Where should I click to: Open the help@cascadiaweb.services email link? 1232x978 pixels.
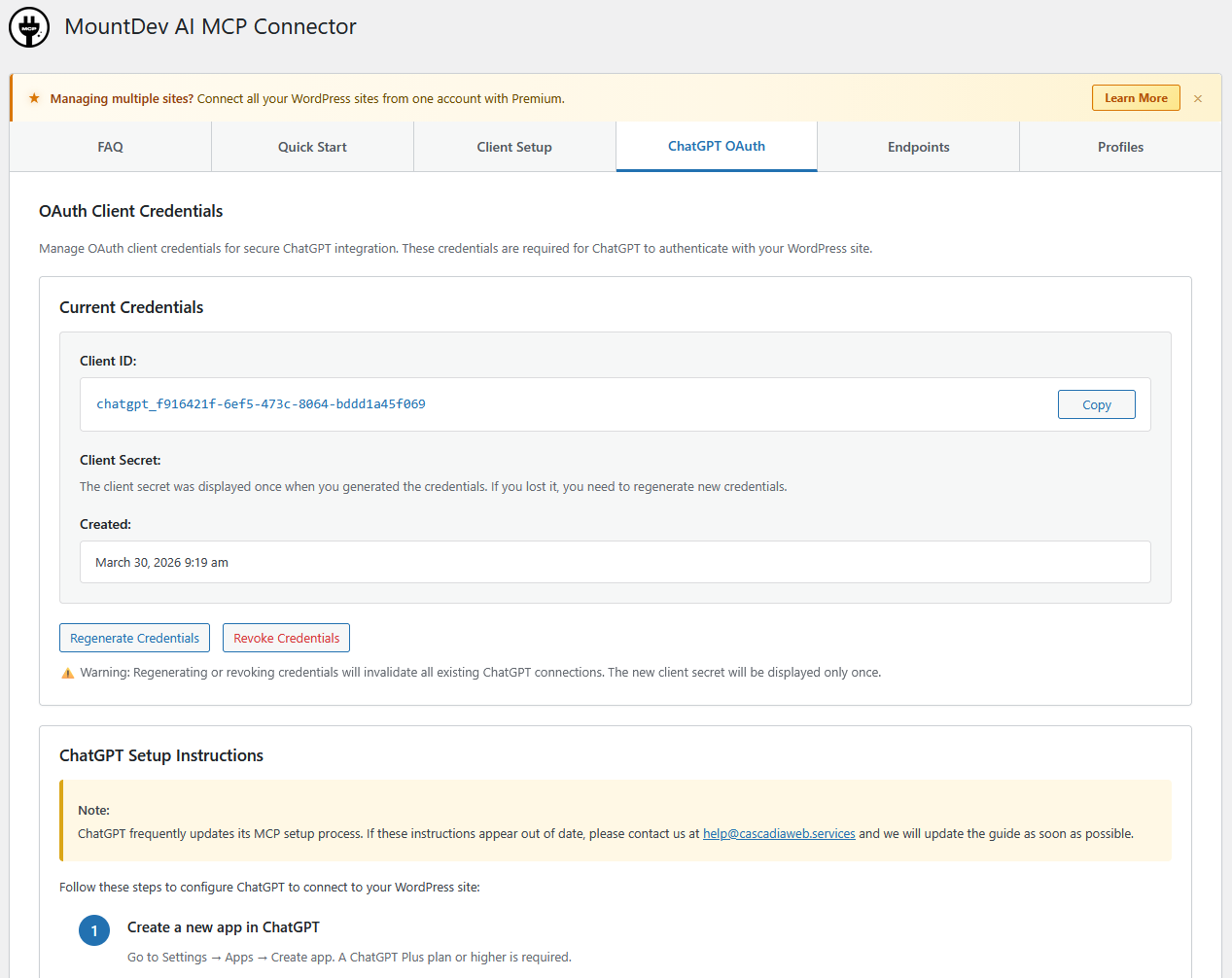point(778,833)
